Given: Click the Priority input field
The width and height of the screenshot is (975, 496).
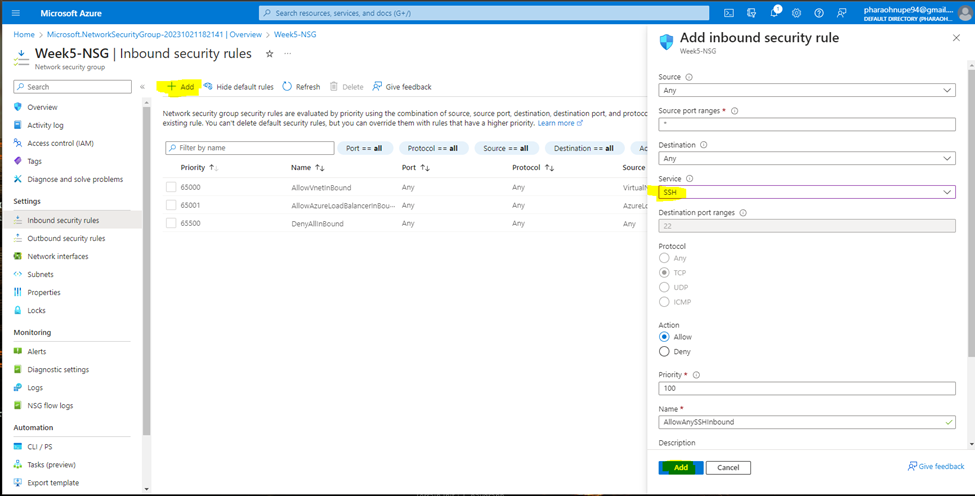Looking at the screenshot, I should [806, 388].
